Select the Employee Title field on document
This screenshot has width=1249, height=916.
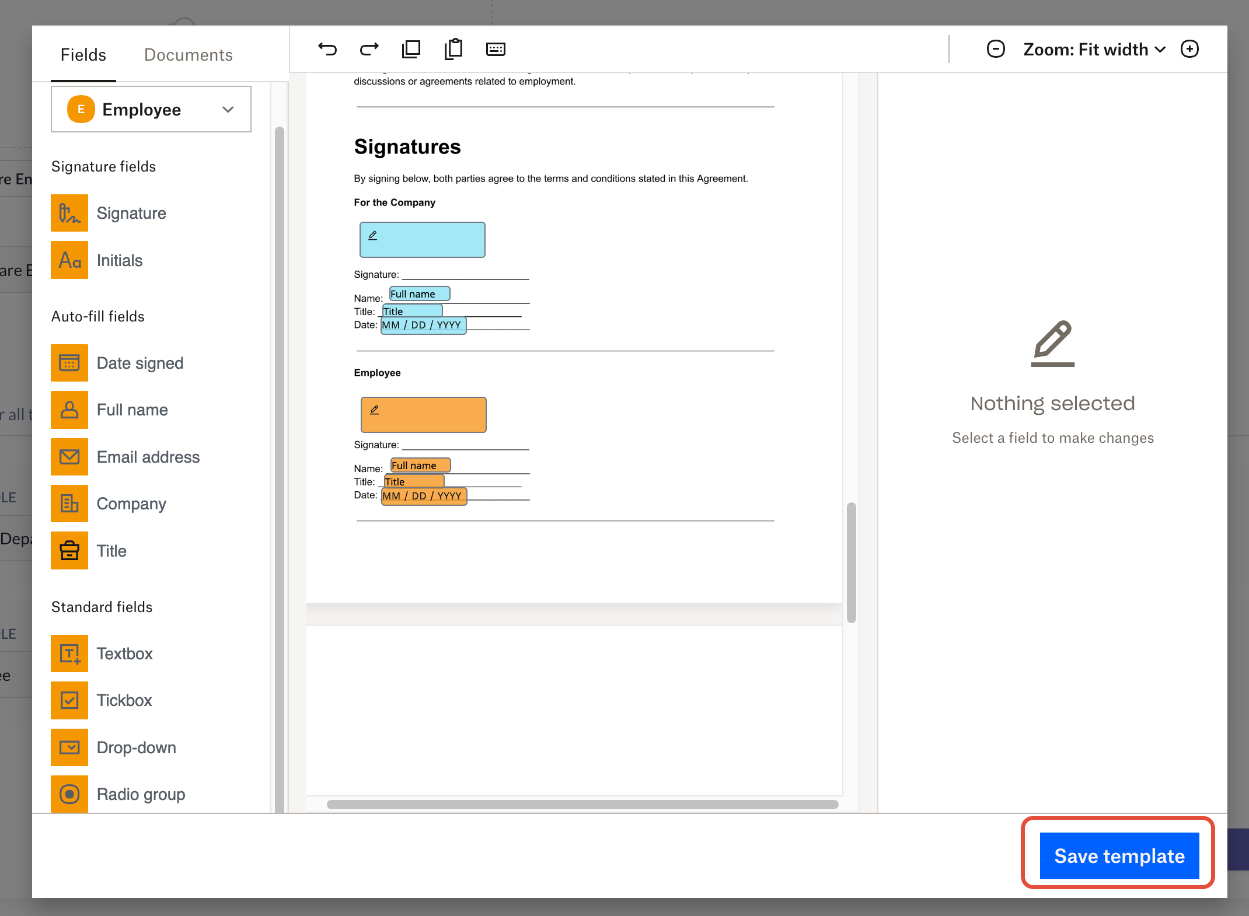[x=414, y=481]
